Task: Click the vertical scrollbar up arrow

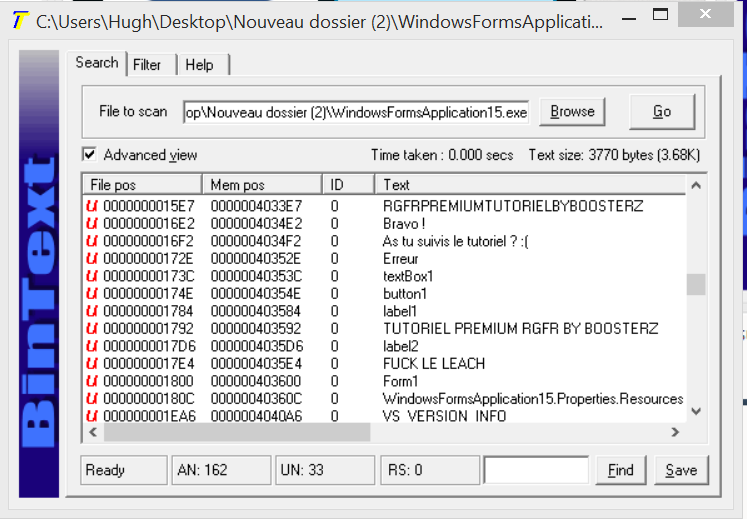Action: click(696, 185)
